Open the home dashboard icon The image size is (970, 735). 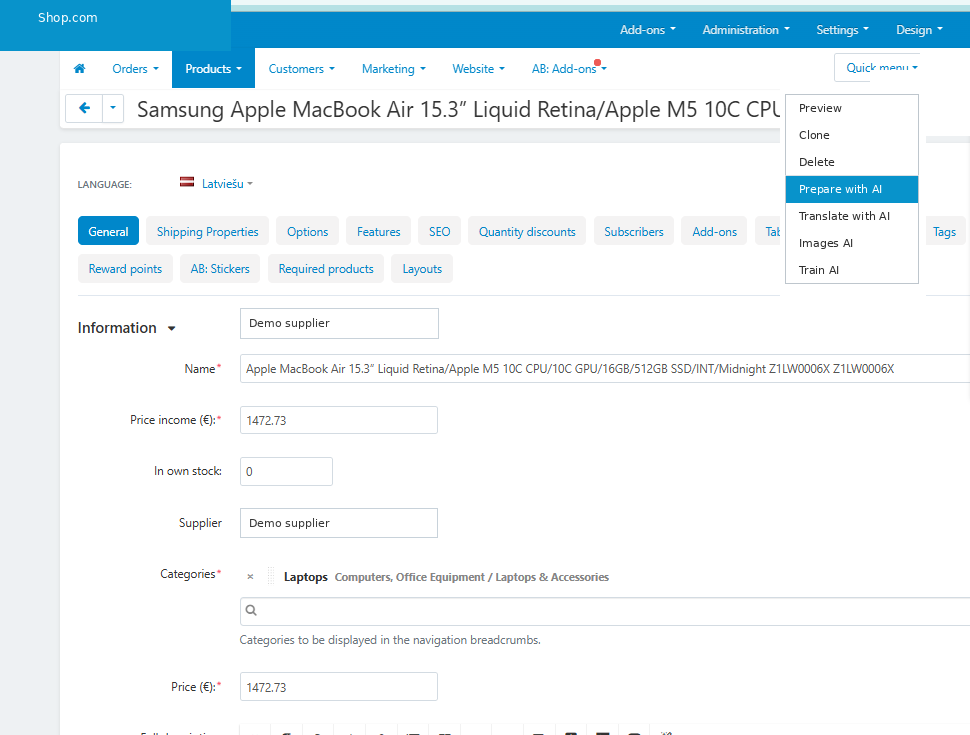click(79, 69)
